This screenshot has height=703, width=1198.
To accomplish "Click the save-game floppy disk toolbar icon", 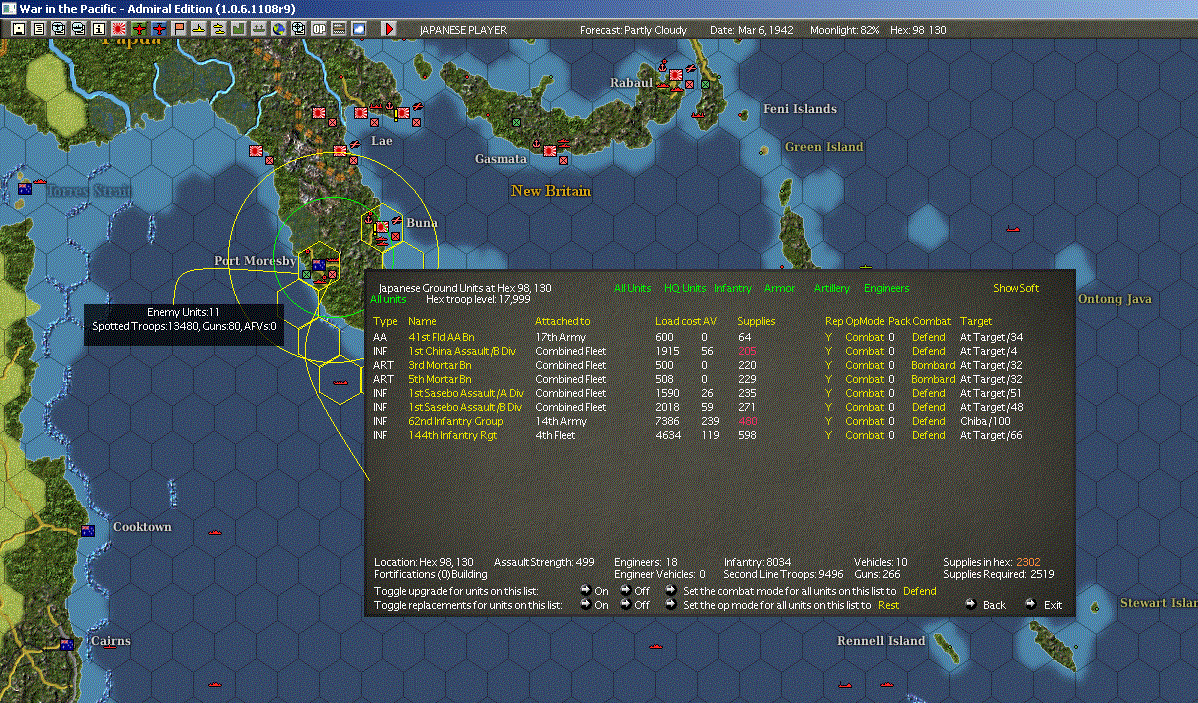I will [x=19, y=29].
